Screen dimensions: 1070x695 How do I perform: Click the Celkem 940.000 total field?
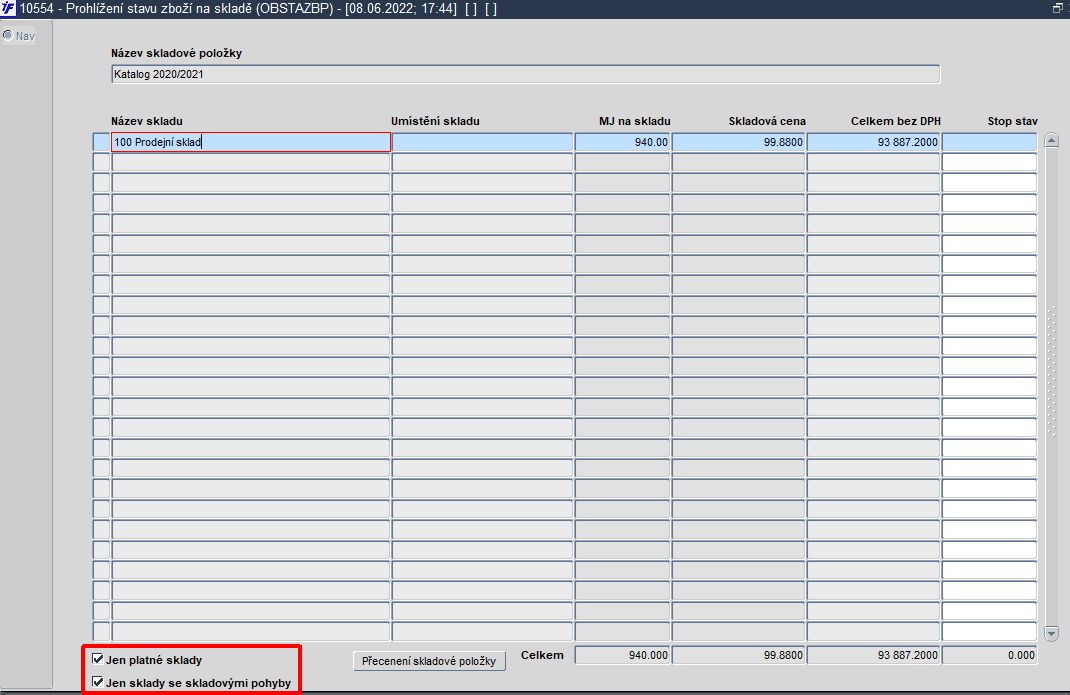pyautogui.click(x=622, y=655)
